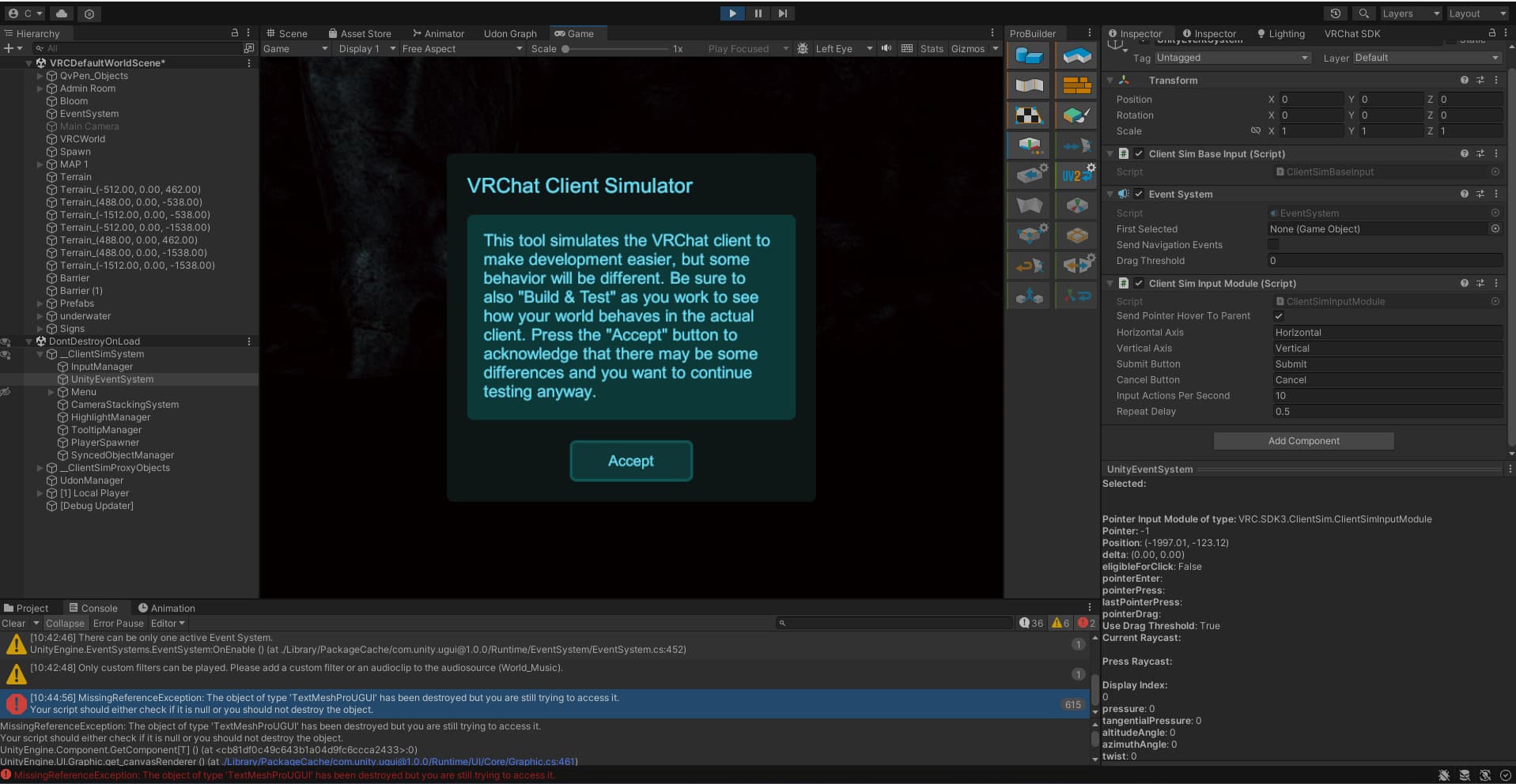Pause play mode
The height and width of the screenshot is (784, 1516).
(x=758, y=13)
